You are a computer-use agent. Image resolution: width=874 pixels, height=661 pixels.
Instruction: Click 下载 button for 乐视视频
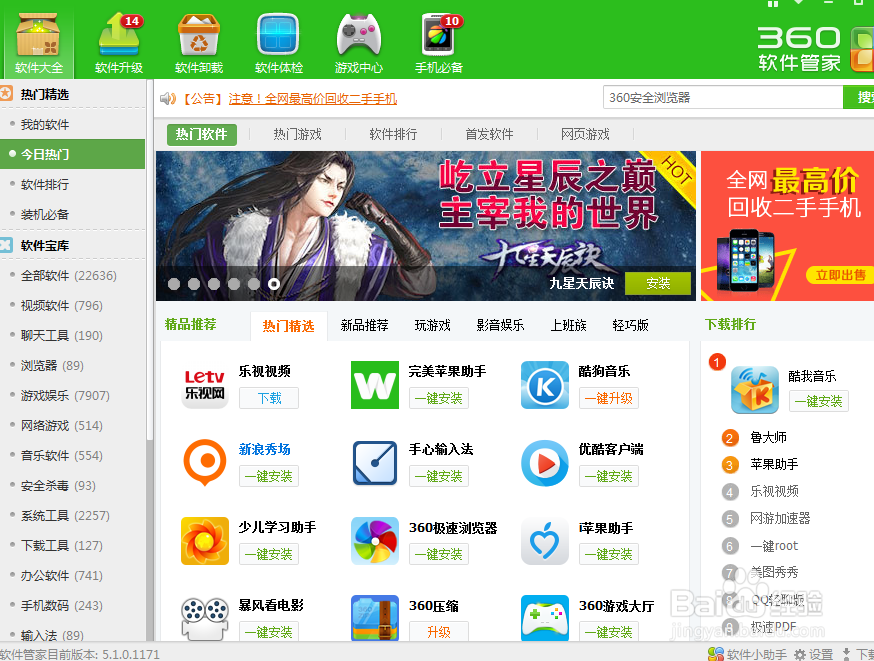point(269,398)
